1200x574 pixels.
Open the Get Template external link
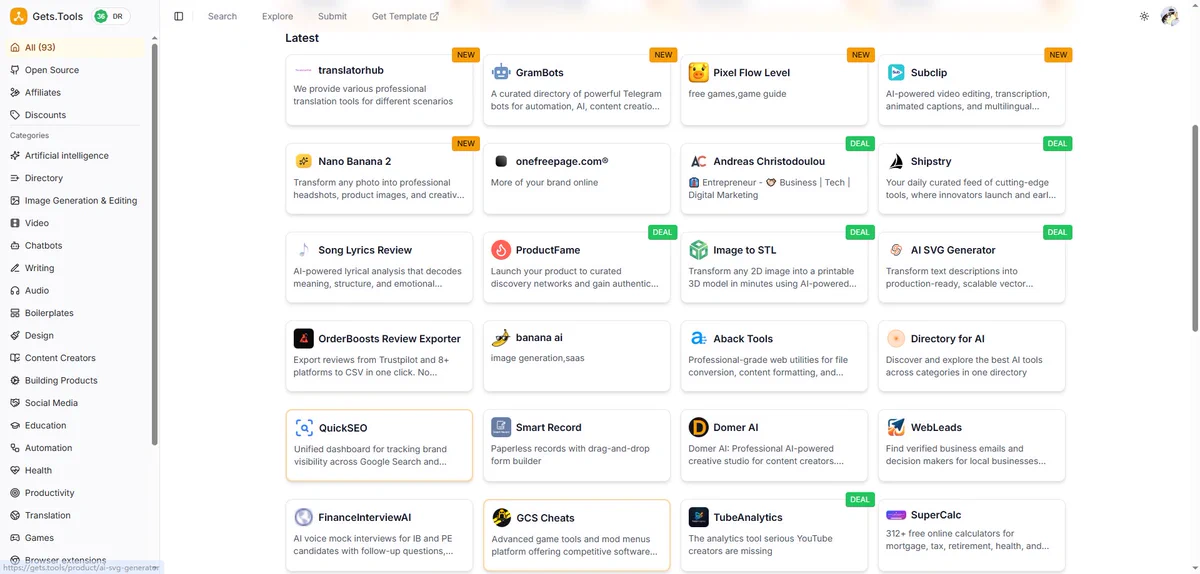coord(405,16)
